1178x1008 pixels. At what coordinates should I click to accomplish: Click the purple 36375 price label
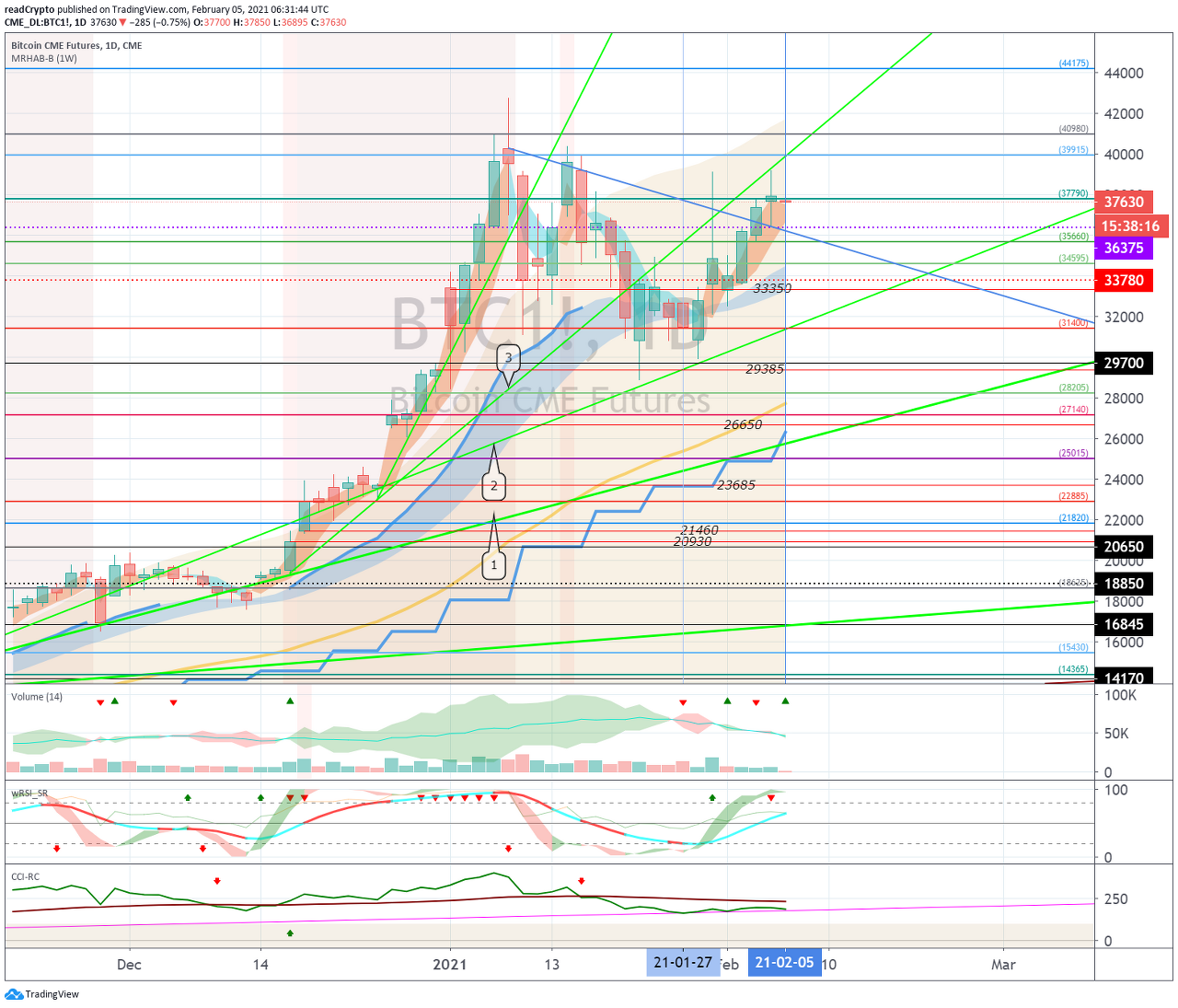pos(1124,248)
